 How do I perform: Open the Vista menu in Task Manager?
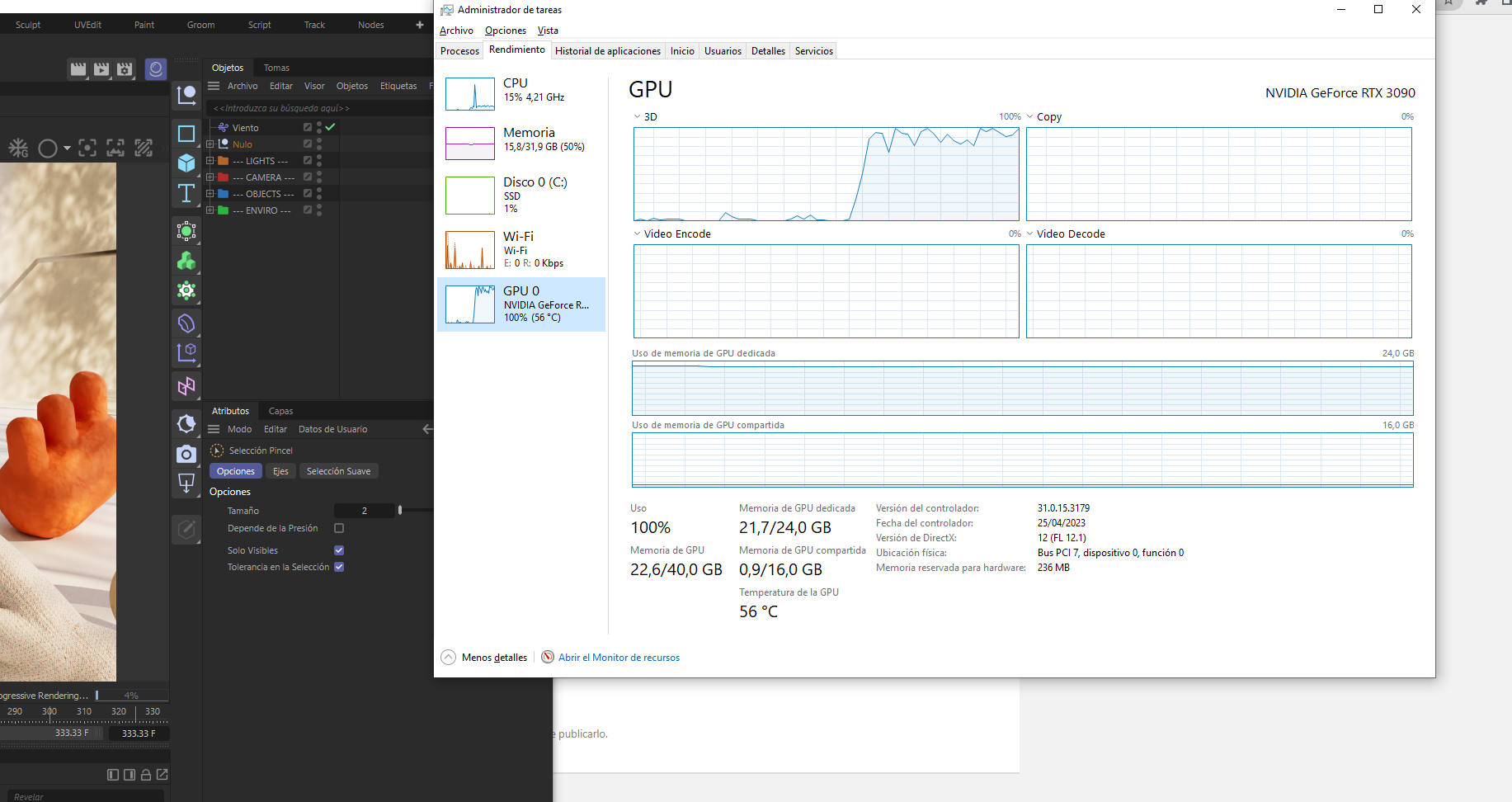(x=548, y=31)
